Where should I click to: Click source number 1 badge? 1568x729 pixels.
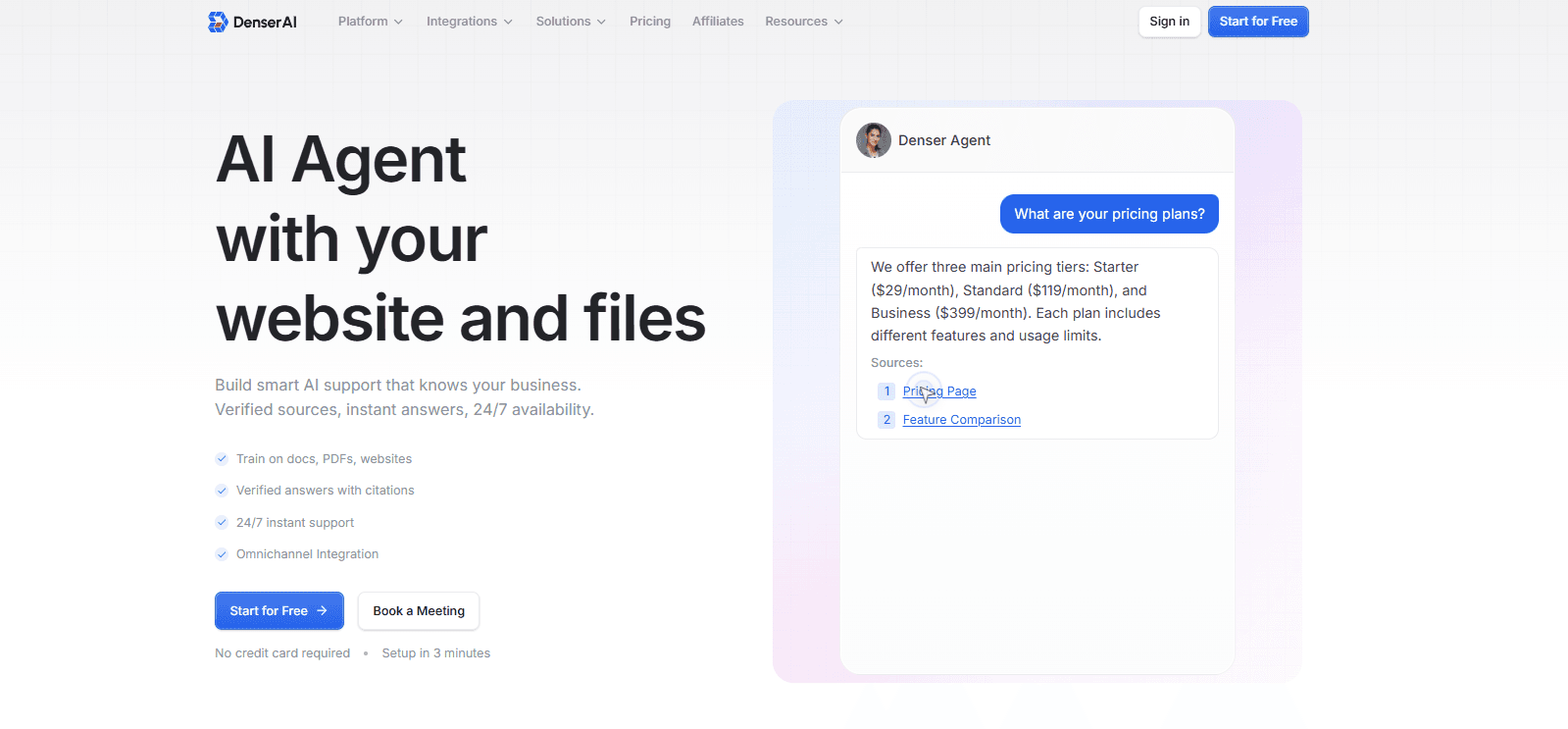(x=886, y=391)
